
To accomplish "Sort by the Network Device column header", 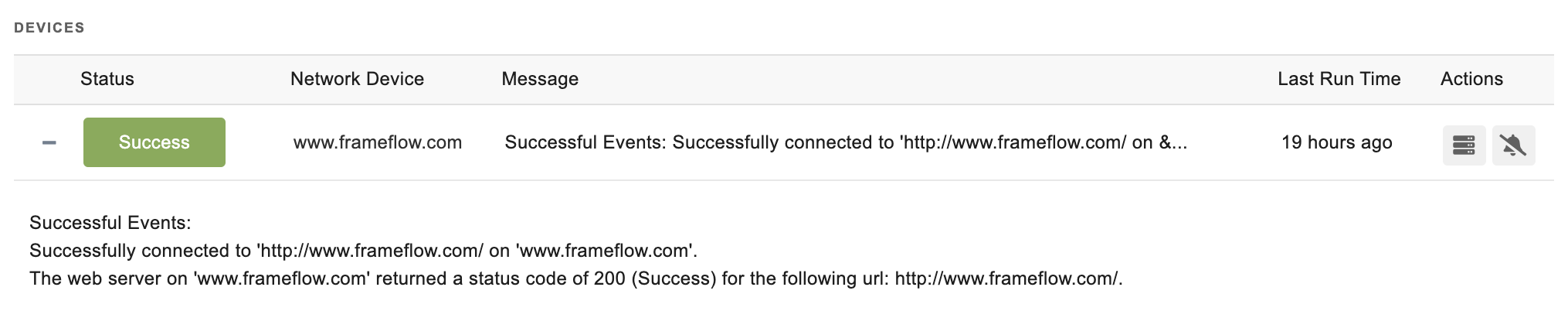I will coord(357,79).
